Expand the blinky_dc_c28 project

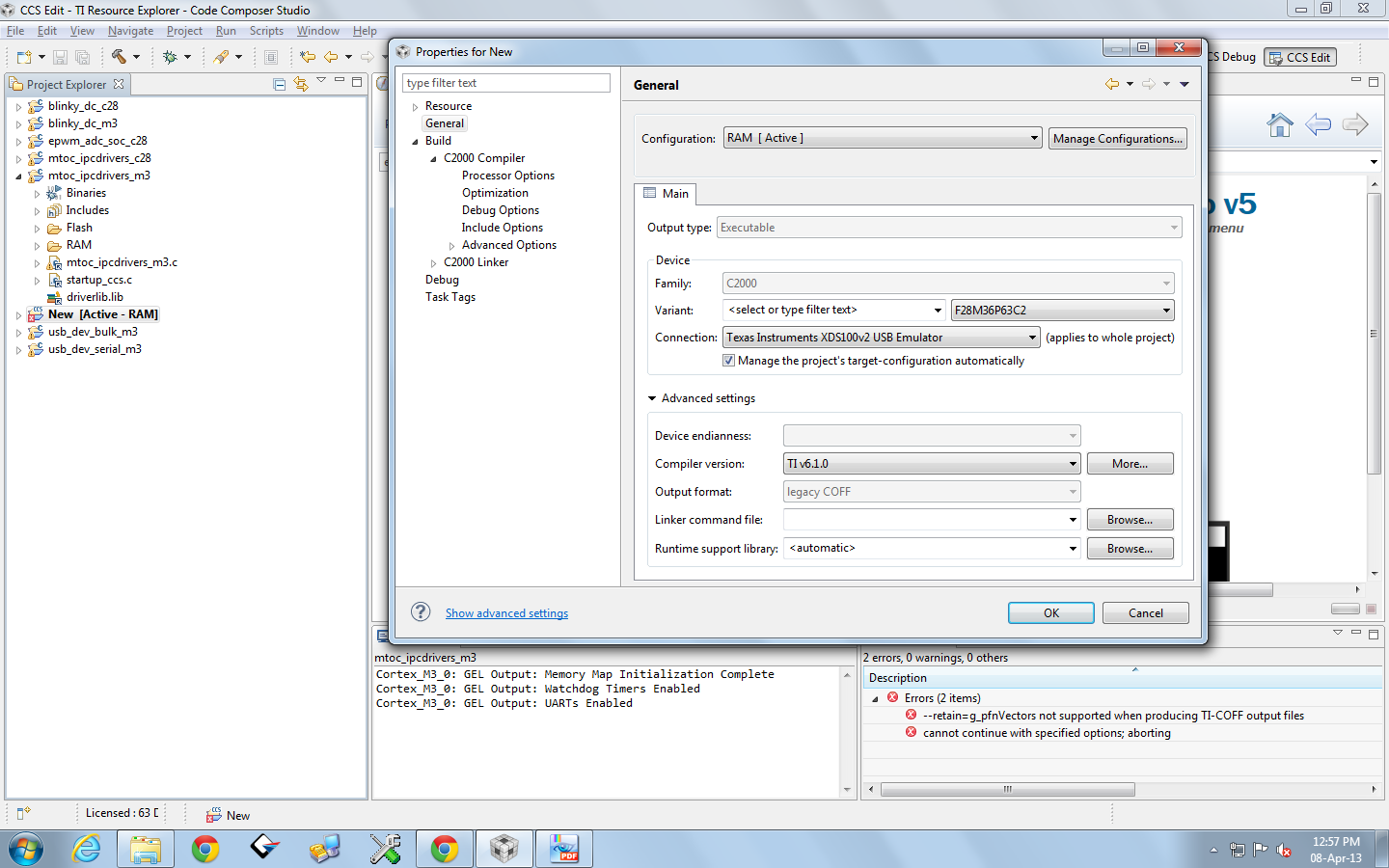(18, 106)
